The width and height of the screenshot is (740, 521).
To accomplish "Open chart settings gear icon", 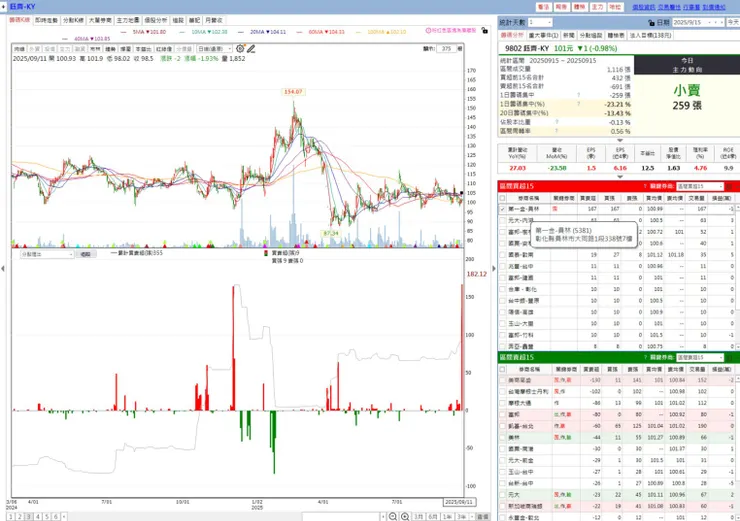I will tap(240, 49).
